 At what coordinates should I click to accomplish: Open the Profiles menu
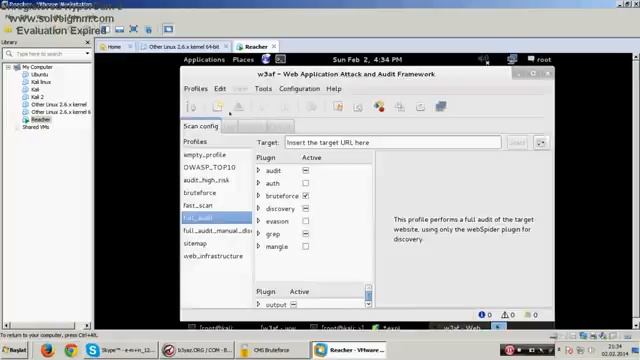coord(196,89)
